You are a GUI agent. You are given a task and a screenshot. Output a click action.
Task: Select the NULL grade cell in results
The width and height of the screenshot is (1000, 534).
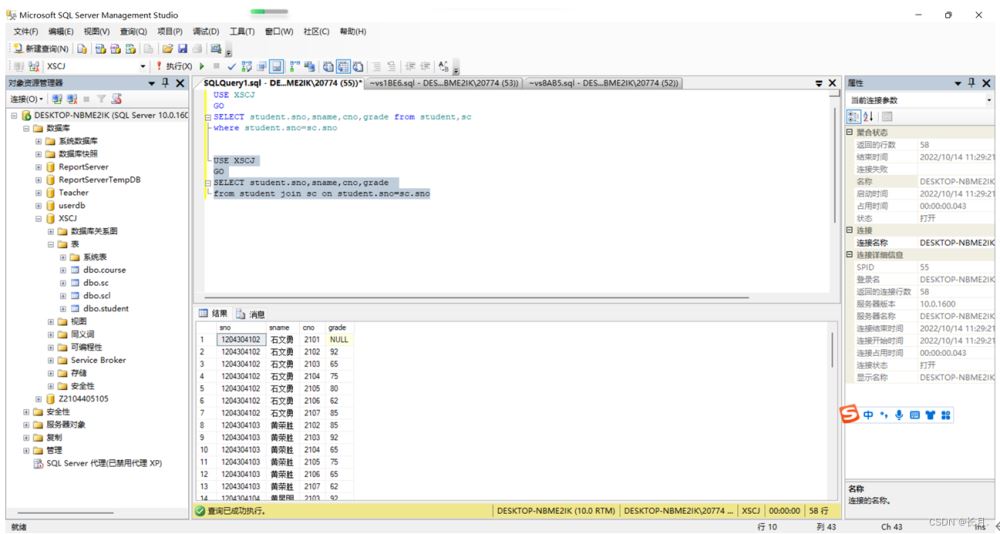tap(338, 339)
